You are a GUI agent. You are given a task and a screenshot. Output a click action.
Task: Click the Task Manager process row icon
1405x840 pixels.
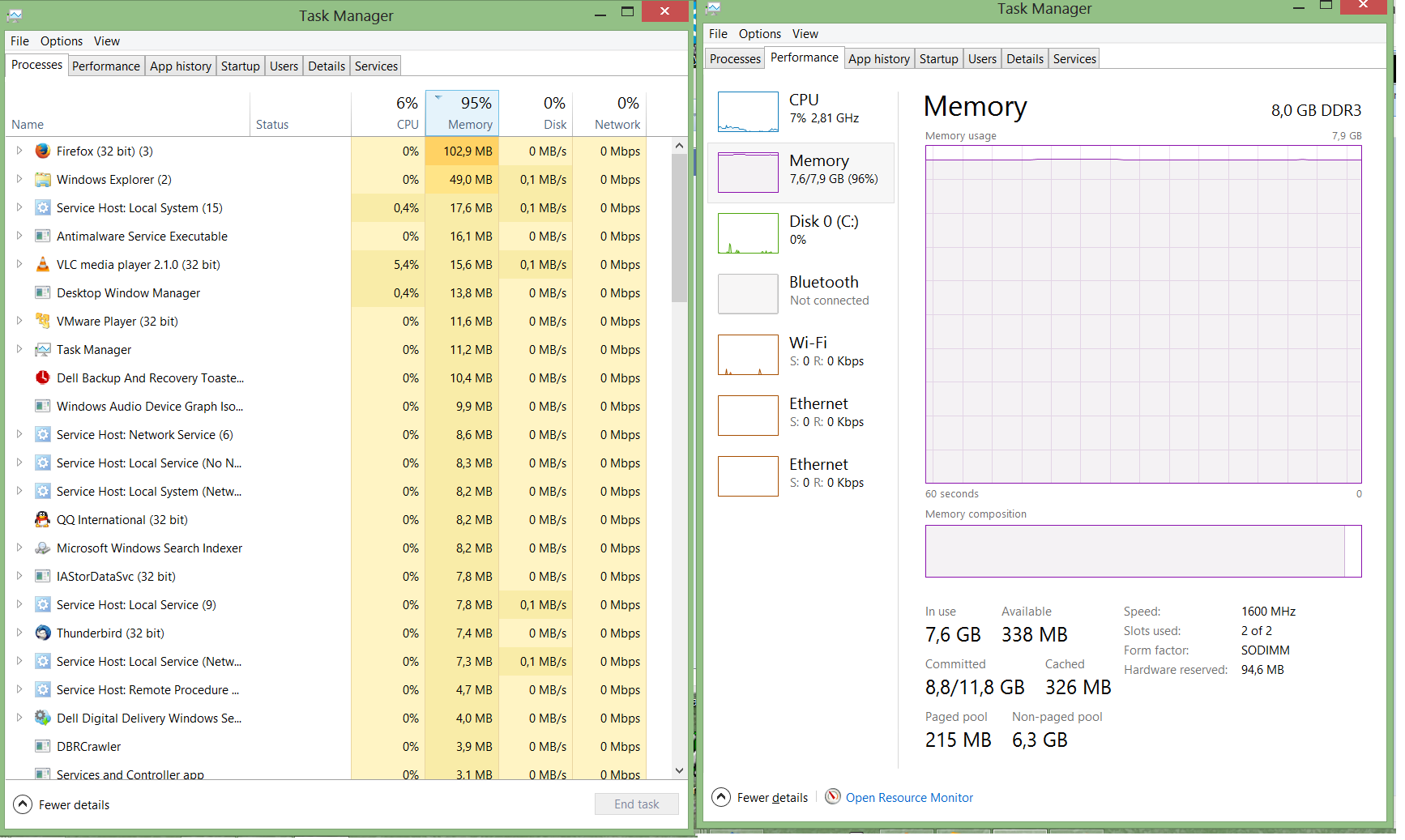[43, 349]
